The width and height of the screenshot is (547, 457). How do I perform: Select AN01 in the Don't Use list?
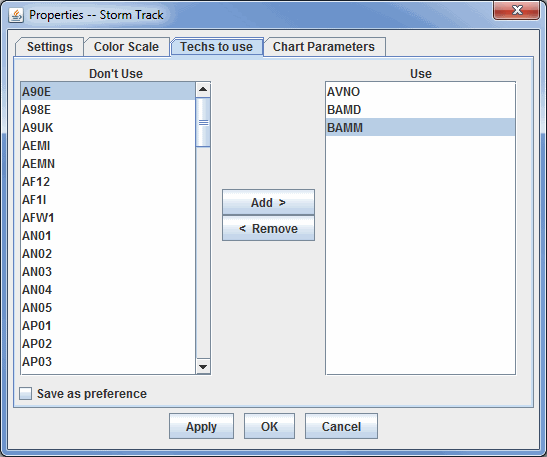[x=108, y=235]
